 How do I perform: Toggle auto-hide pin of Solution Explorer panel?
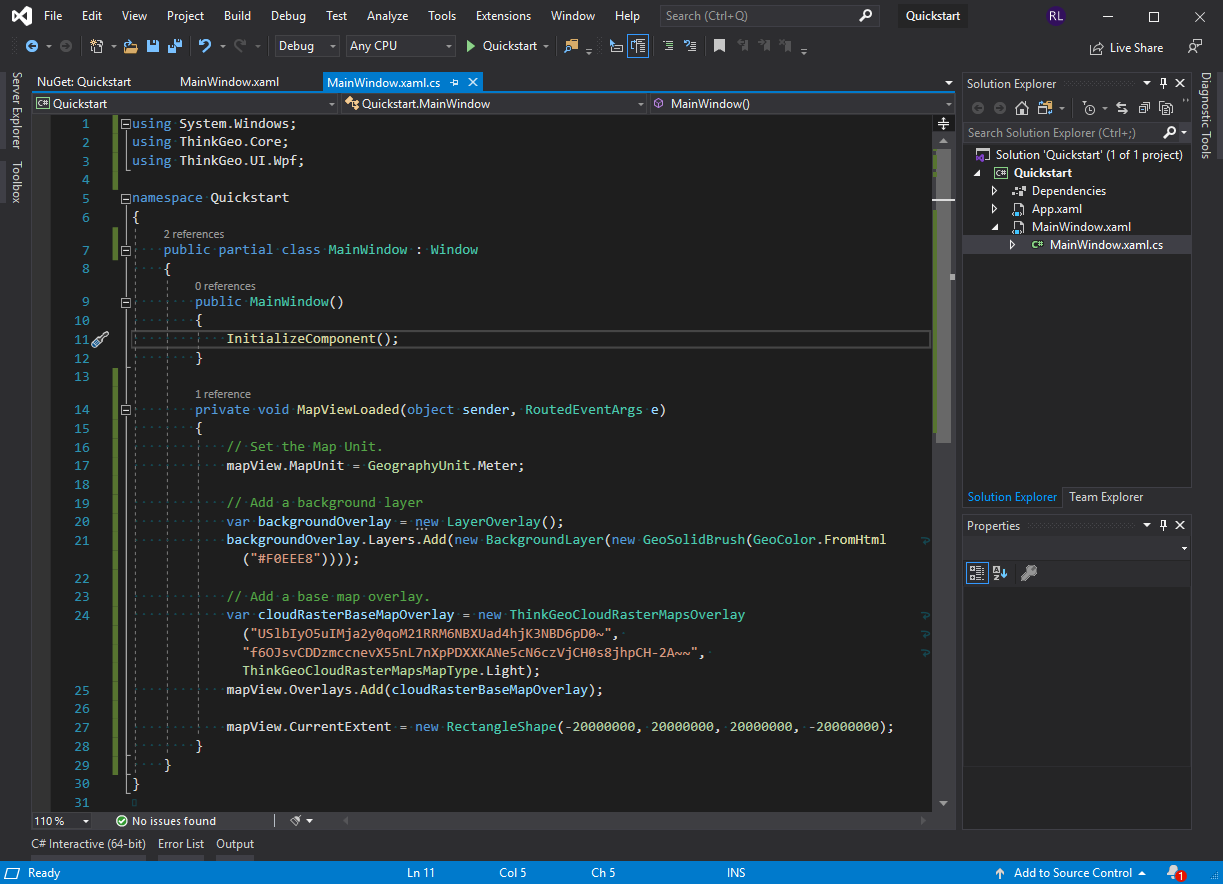click(1163, 84)
